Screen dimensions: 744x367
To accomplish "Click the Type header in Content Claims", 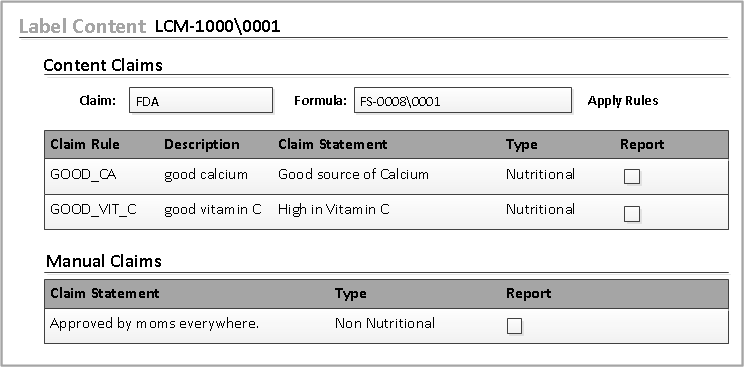I will point(521,144).
